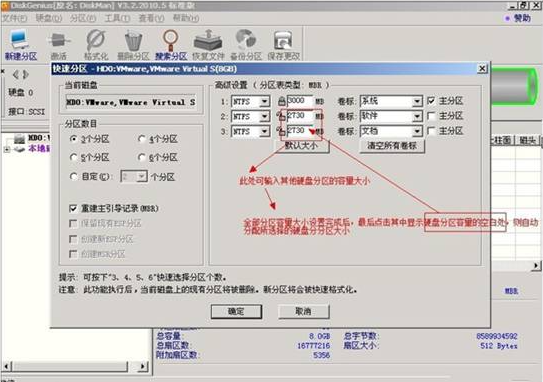Open the Disk (硬盘) menu

(48, 18)
